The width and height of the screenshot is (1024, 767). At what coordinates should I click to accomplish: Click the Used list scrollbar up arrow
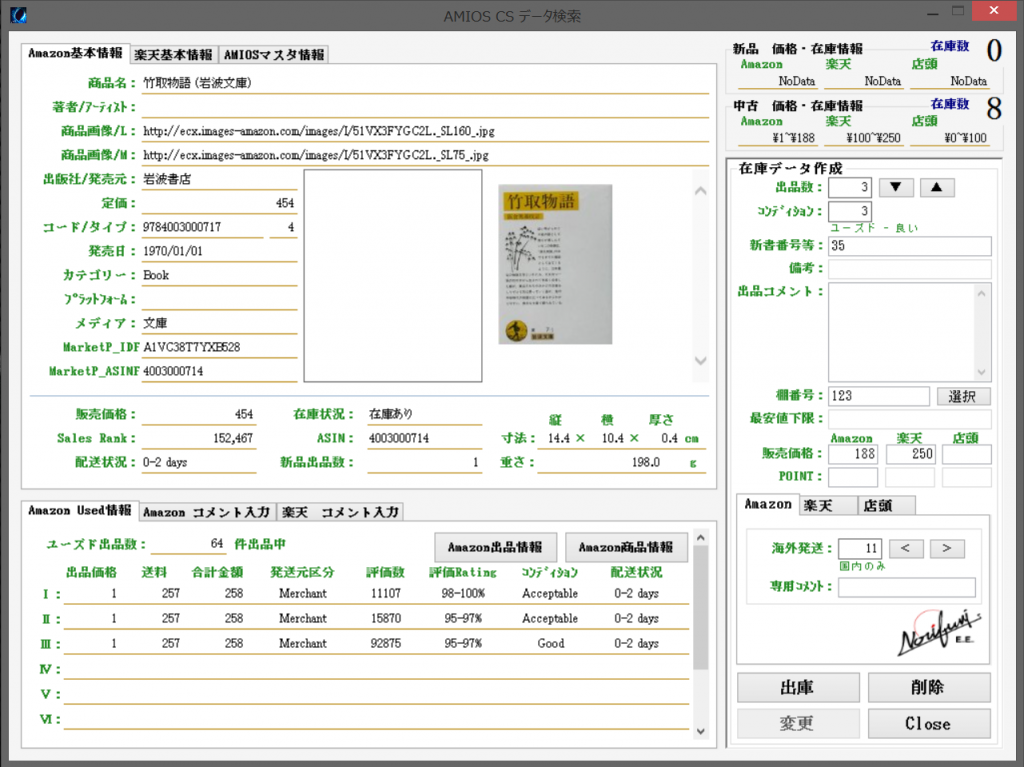click(x=701, y=538)
